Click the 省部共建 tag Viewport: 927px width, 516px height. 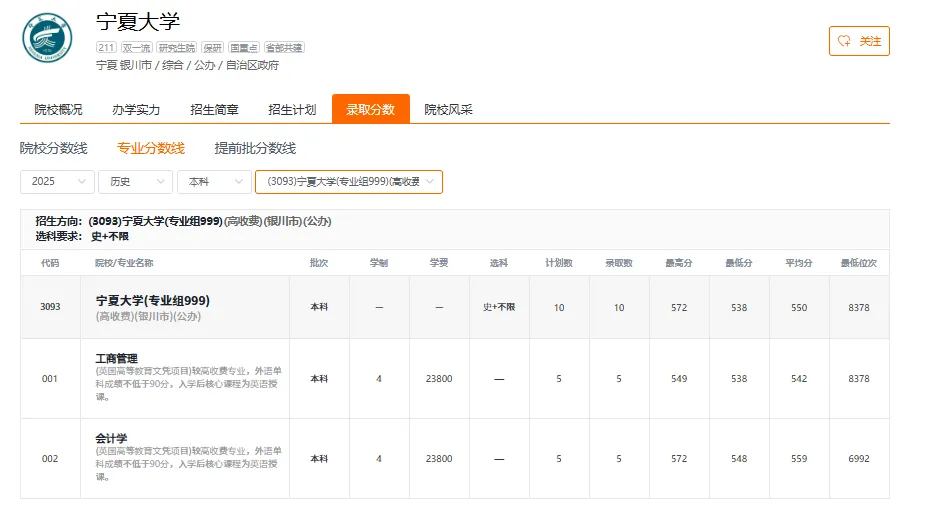tap(284, 47)
